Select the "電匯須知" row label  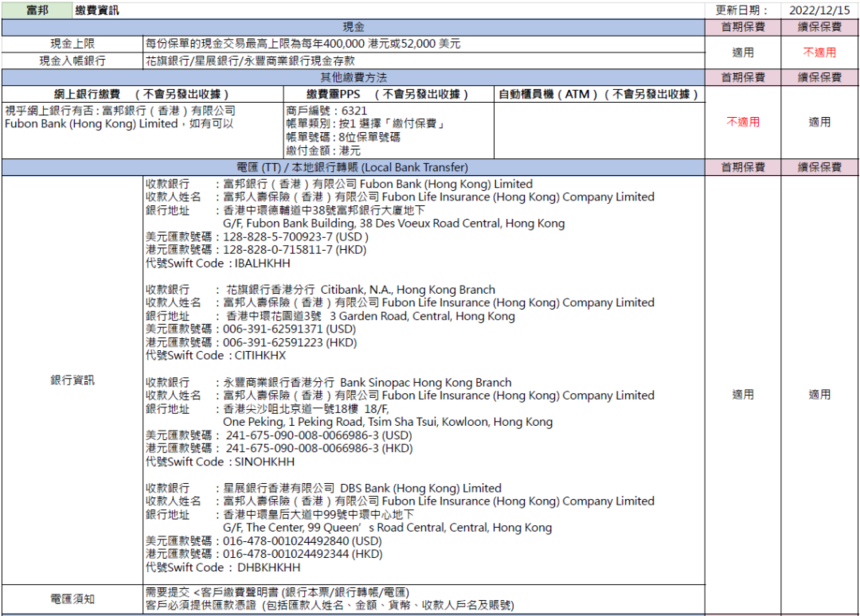[72, 599]
